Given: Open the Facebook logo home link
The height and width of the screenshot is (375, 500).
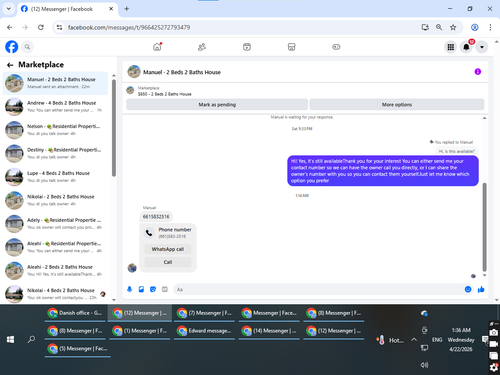Looking at the screenshot, I should [x=12, y=47].
